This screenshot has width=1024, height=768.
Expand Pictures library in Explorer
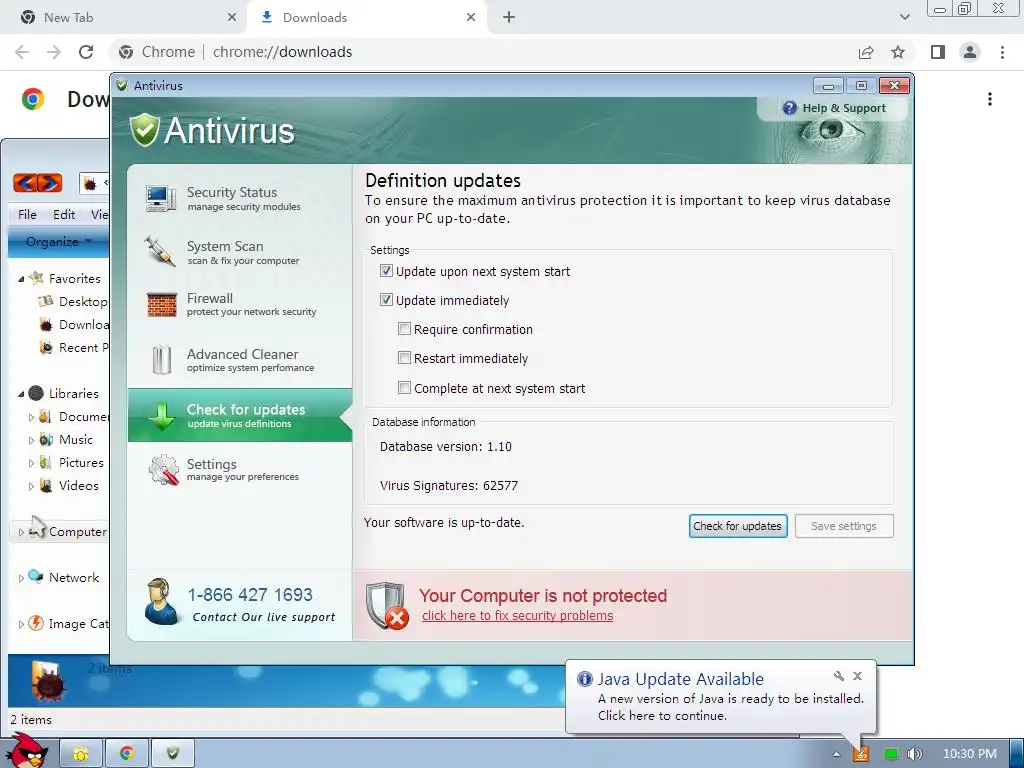(31, 463)
